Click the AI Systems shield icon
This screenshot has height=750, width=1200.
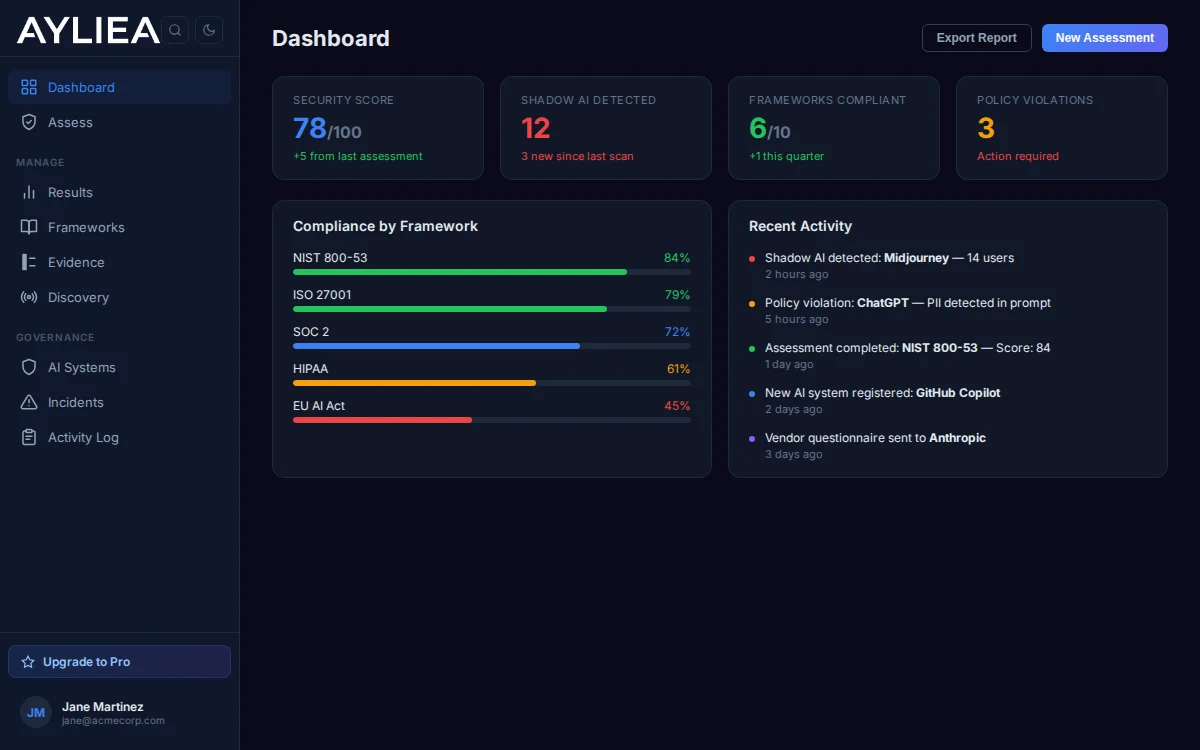click(28, 367)
